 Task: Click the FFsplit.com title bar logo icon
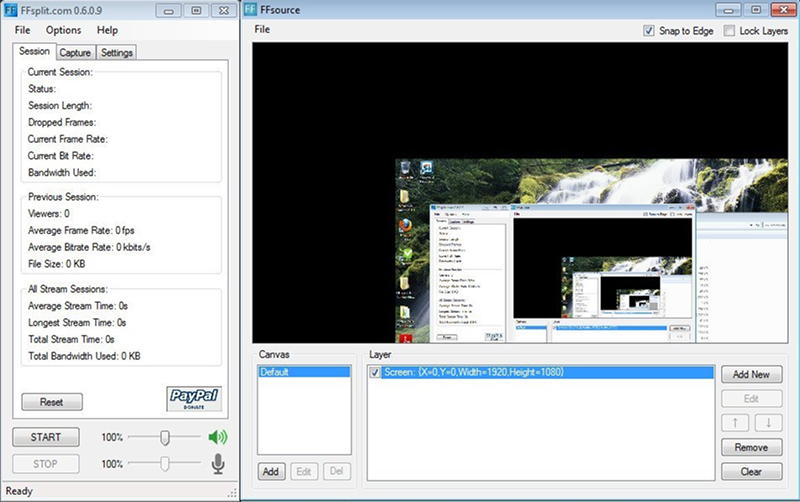pos(10,10)
